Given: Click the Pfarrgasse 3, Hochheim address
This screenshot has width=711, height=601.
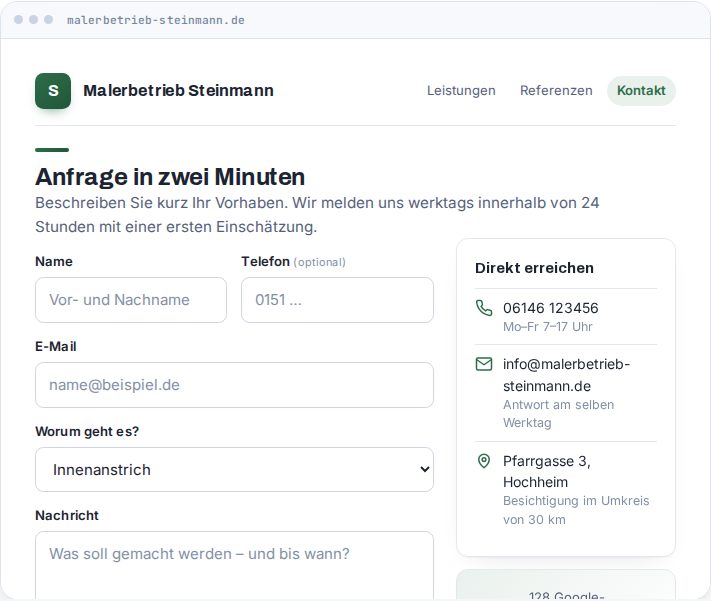Looking at the screenshot, I should point(547,472).
